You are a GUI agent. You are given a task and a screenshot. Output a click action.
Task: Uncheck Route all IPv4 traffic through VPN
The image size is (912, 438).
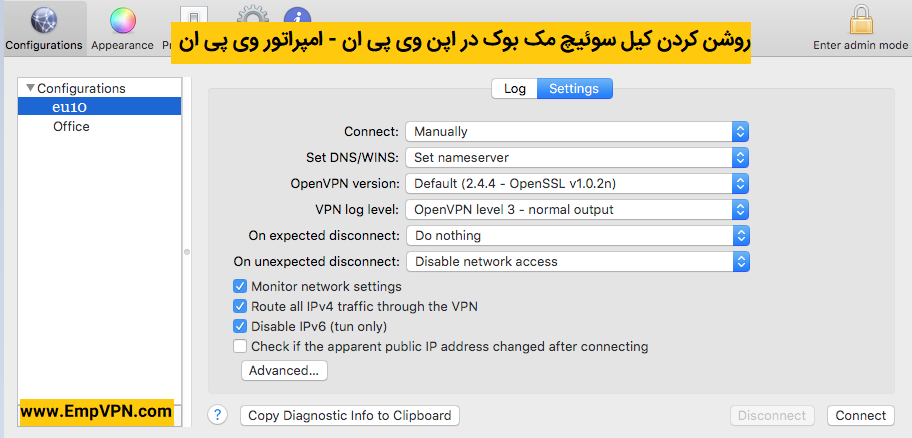tap(240, 306)
